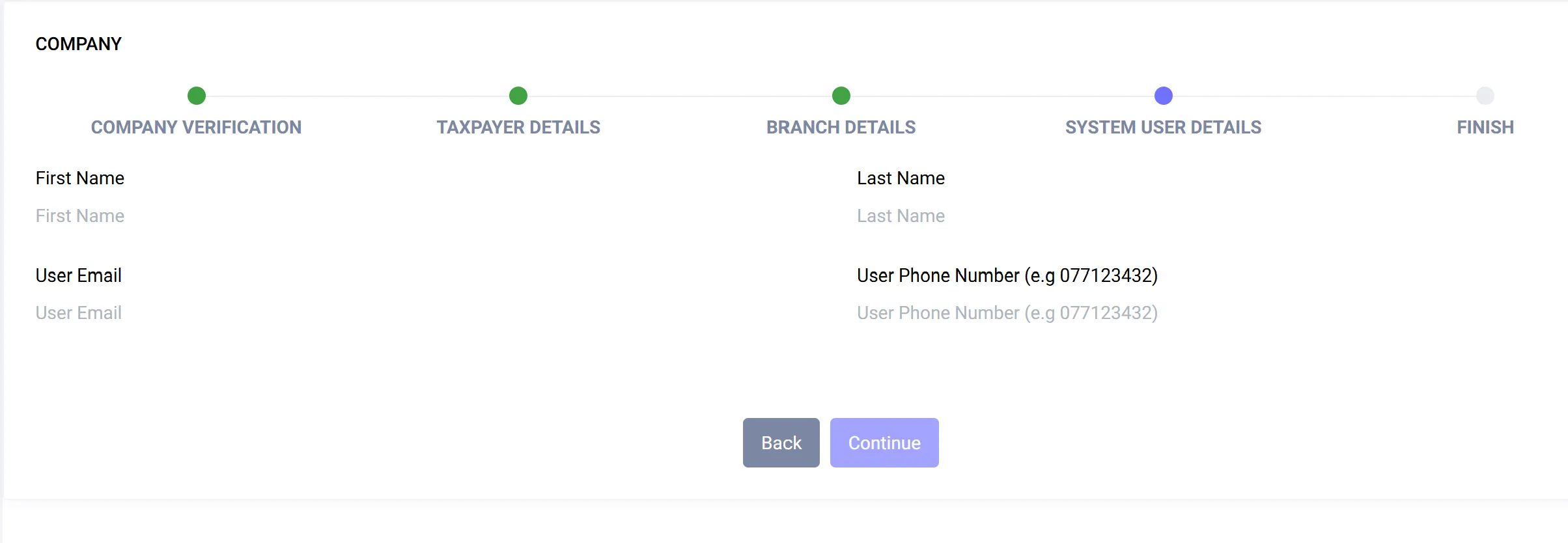Click the First Name field label
This screenshot has width=1568, height=543.
click(80, 178)
